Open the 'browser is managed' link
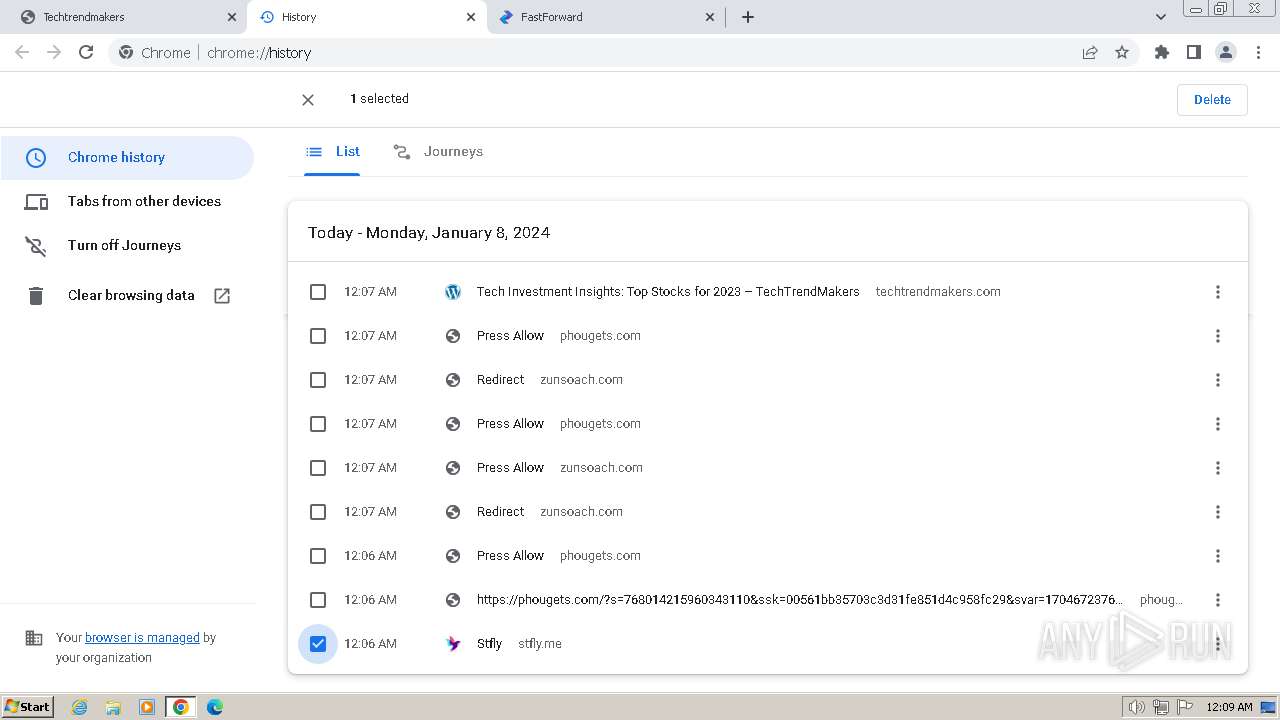The height and width of the screenshot is (720, 1280). point(142,637)
